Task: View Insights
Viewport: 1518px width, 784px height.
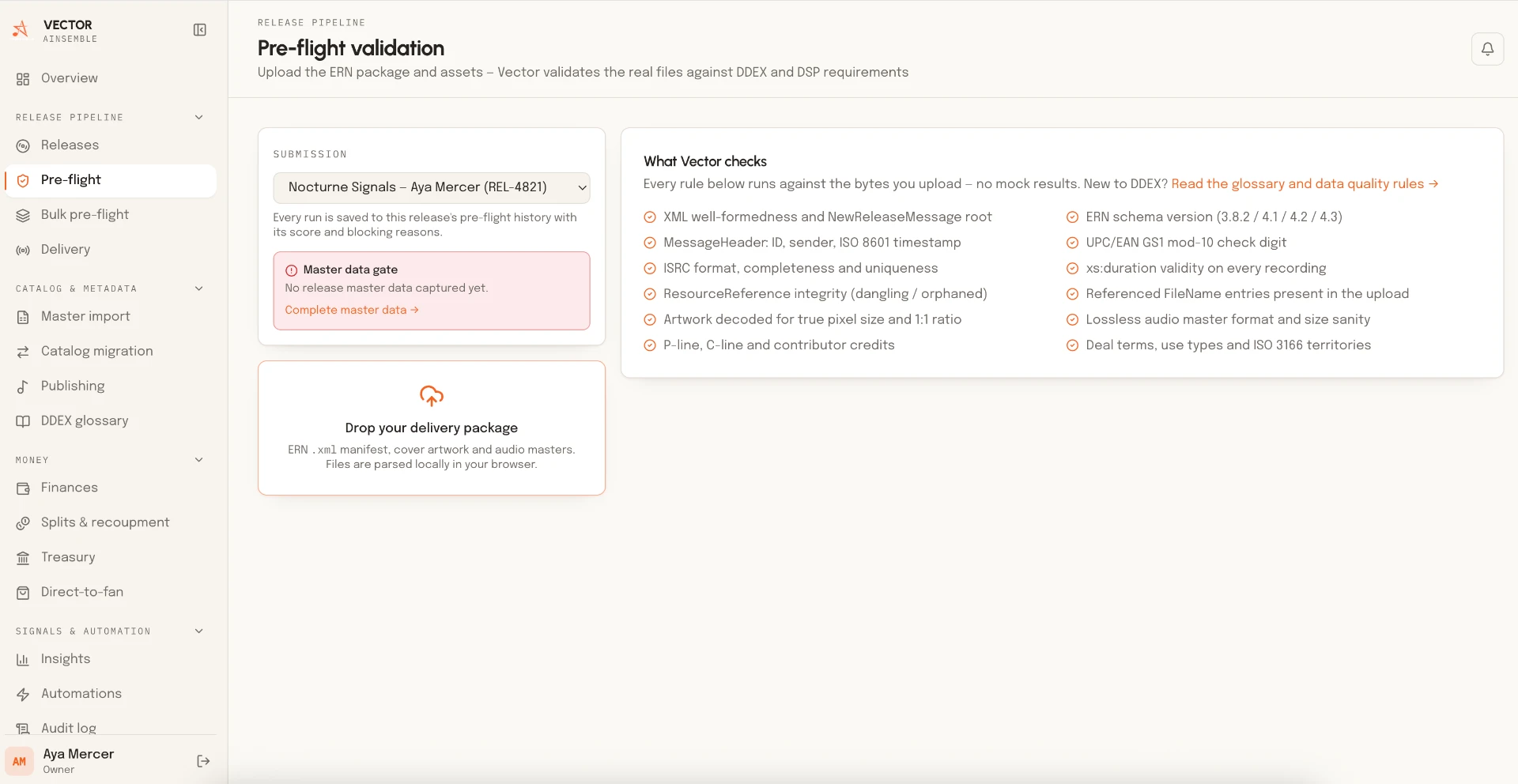Action: (111, 659)
